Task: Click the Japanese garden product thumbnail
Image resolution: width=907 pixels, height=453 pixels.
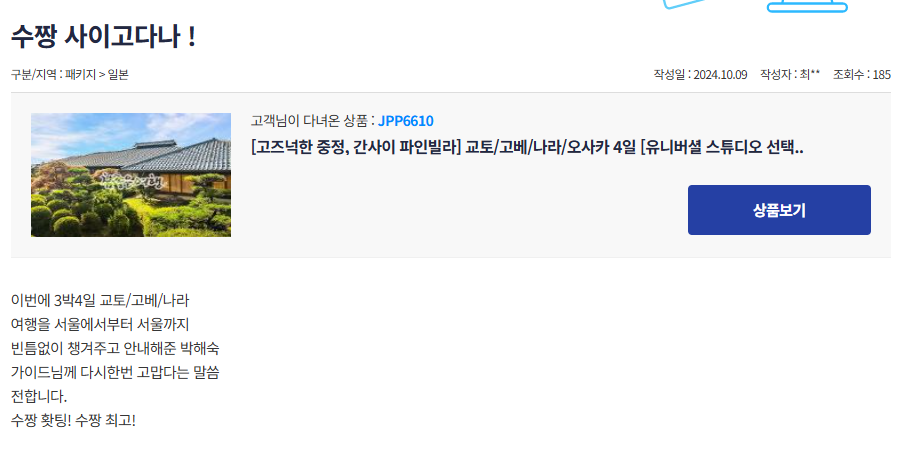Action: [131, 175]
